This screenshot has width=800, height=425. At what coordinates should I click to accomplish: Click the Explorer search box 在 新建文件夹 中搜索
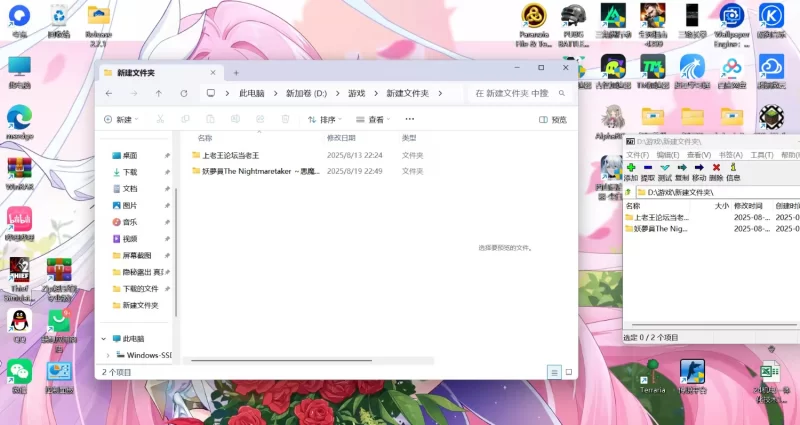[x=519, y=93]
